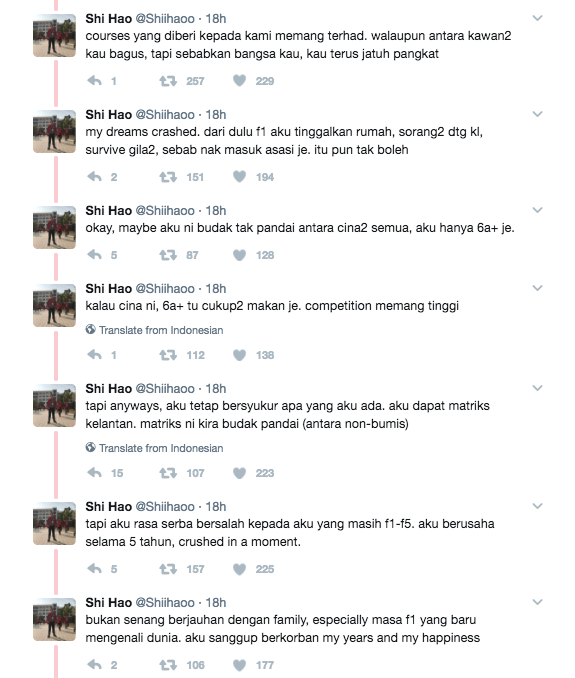Like the 'bukan senang berjauhan' tweet
Screen dimensions: 575x678
[240, 665]
